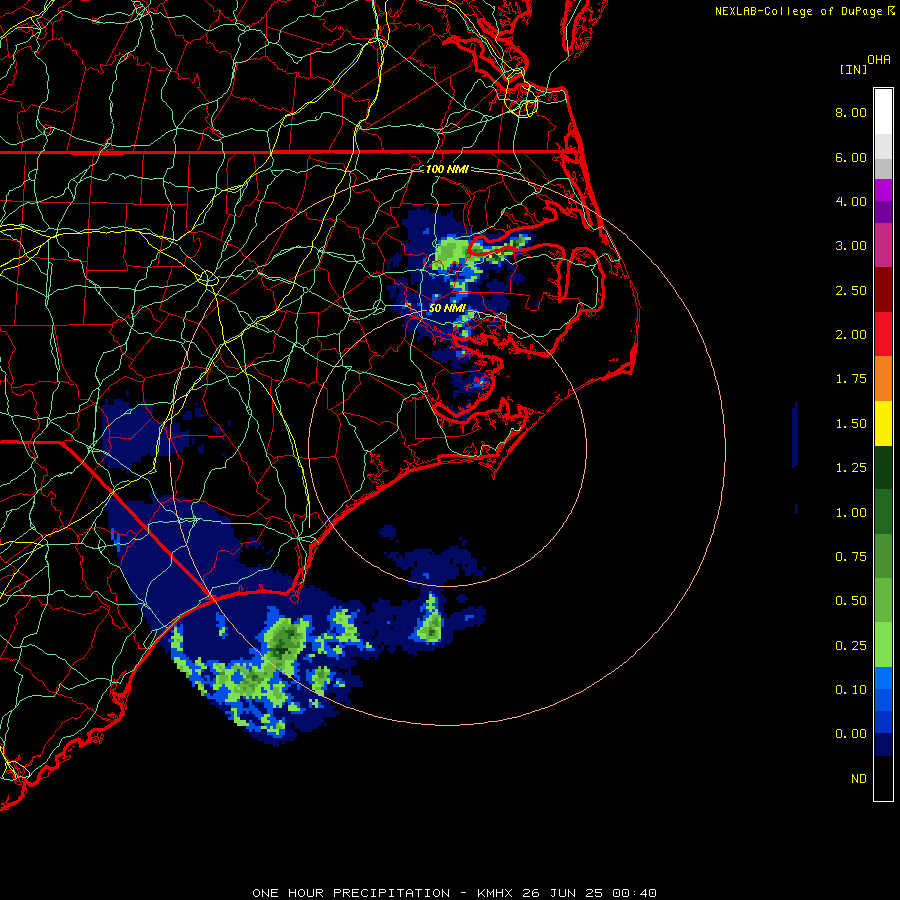Click the KMHX station identifier in the caption
The width and height of the screenshot is (900, 900).
click(499, 893)
